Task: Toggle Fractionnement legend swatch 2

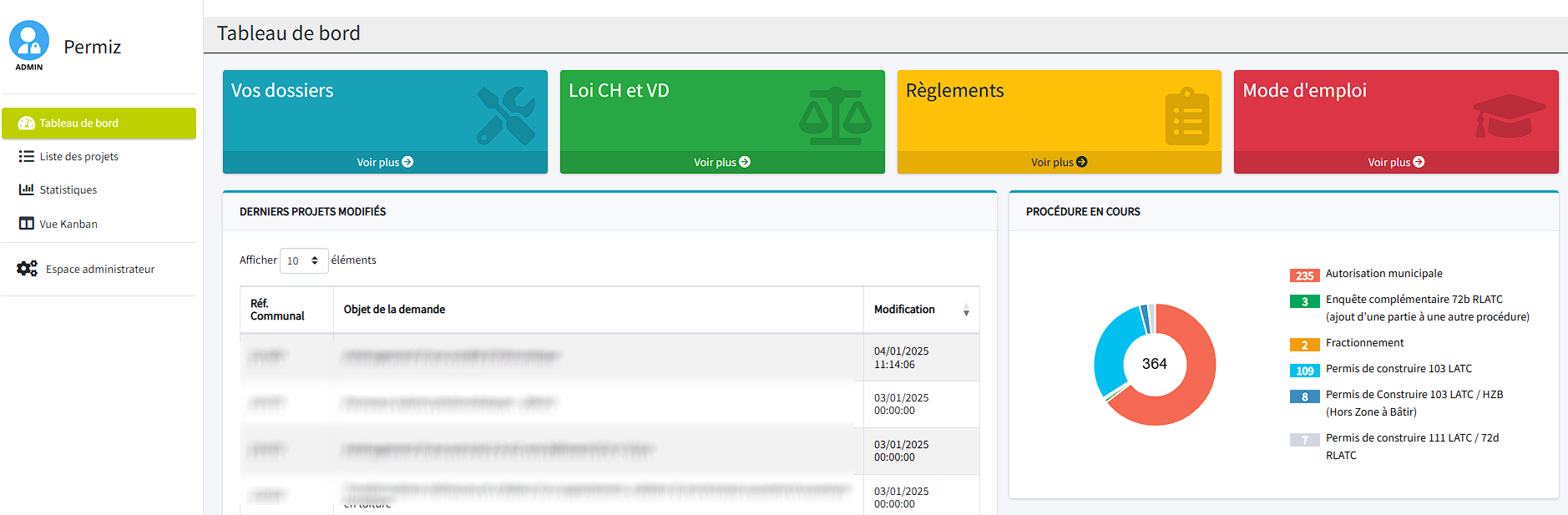Action: pyautogui.click(x=1305, y=345)
